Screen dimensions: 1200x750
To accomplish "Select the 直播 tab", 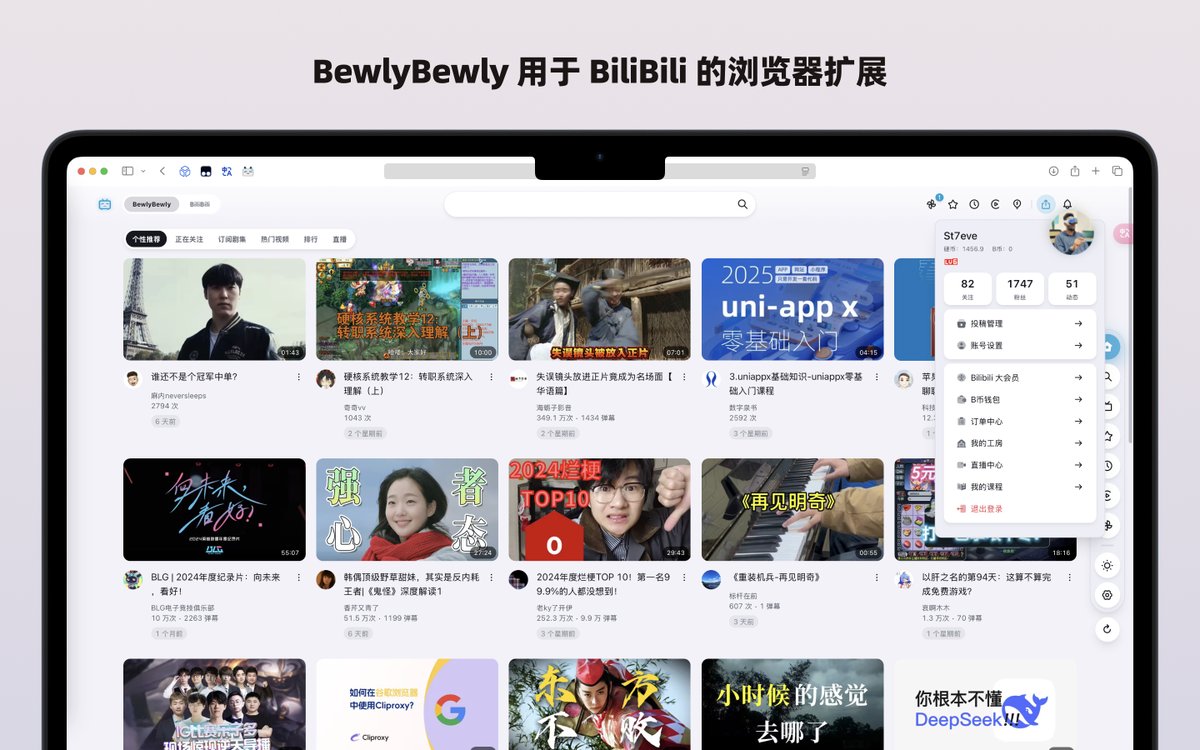I will pos(340,239).
